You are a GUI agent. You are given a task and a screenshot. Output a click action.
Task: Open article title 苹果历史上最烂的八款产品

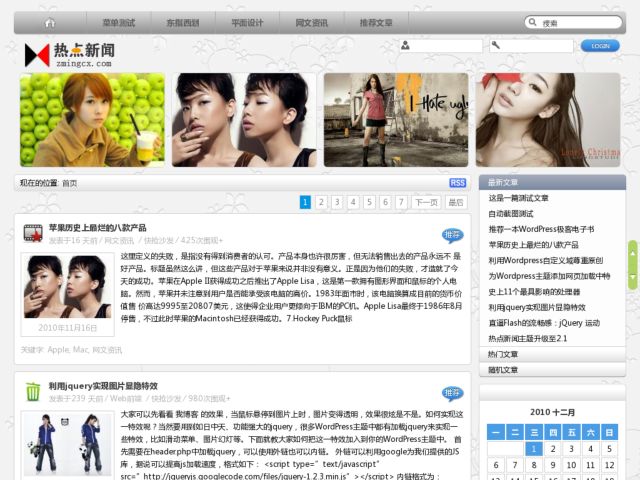coord(98,228)
